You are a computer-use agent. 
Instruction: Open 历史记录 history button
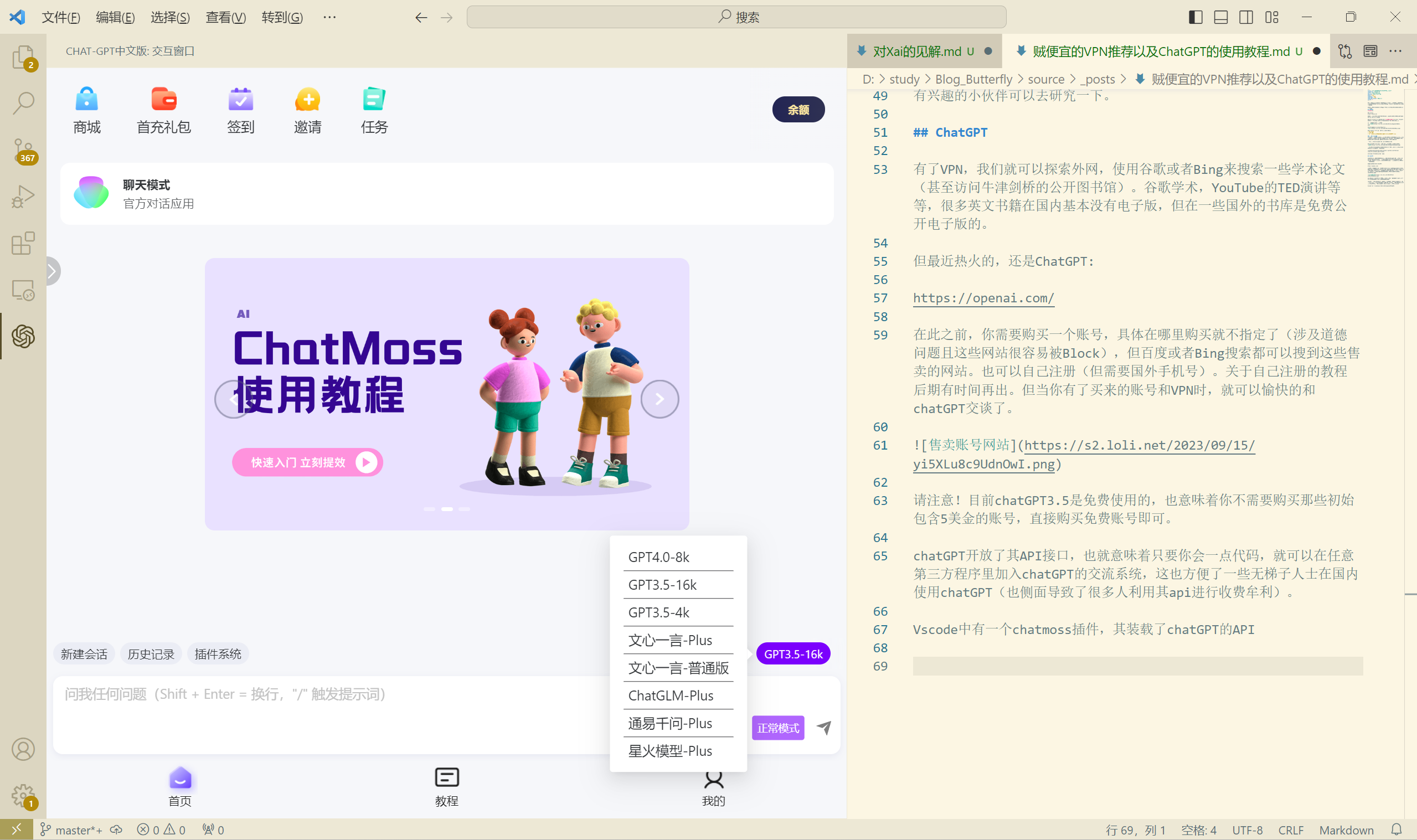click(151, 654)
